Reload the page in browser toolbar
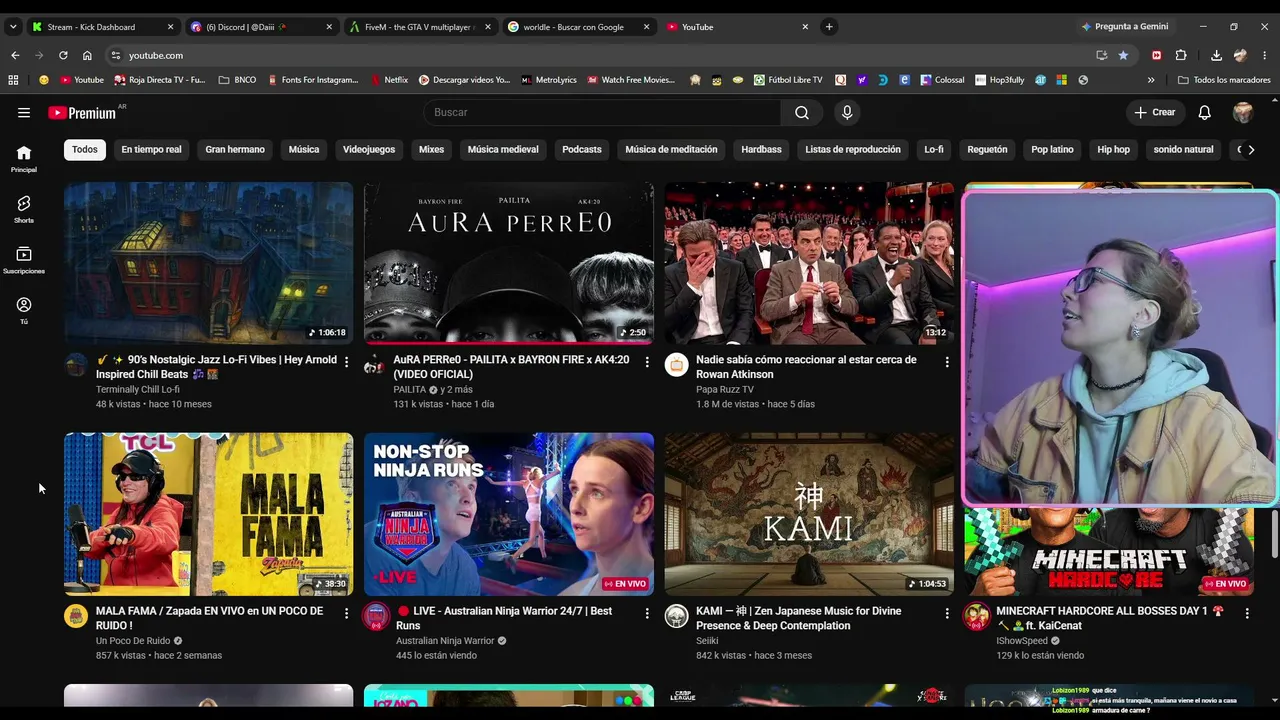 (63, 55)
